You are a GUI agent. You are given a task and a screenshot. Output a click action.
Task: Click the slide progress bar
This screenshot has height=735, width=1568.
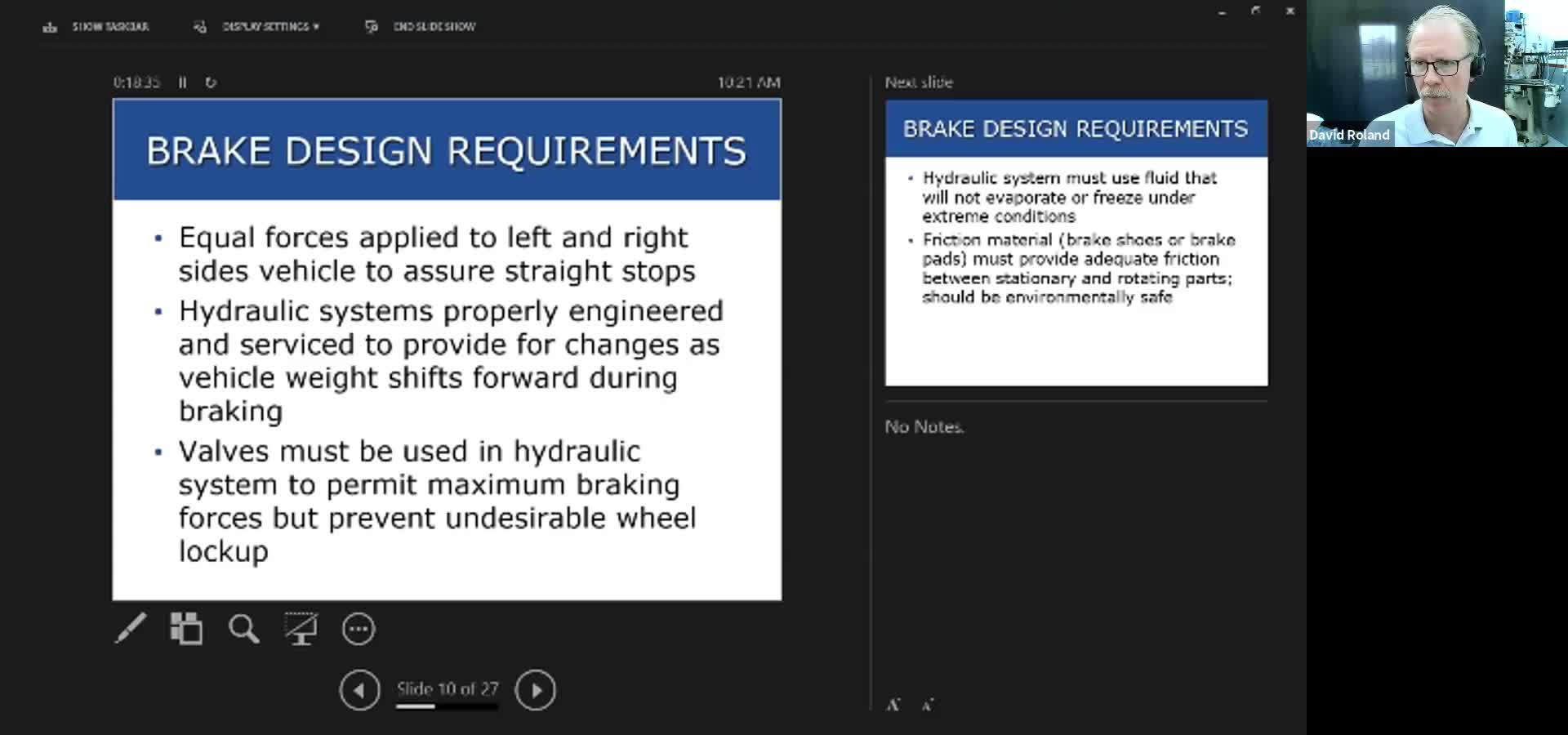pyautogui.click(x=448, y=706)
